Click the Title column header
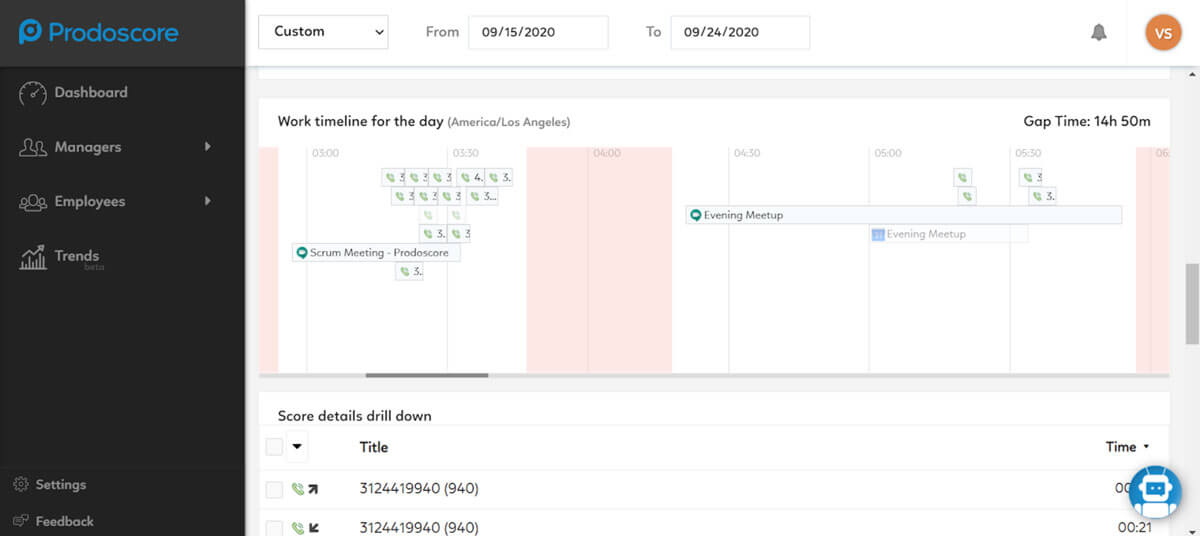The image size is (1200, 536). [x=374, y=447]
